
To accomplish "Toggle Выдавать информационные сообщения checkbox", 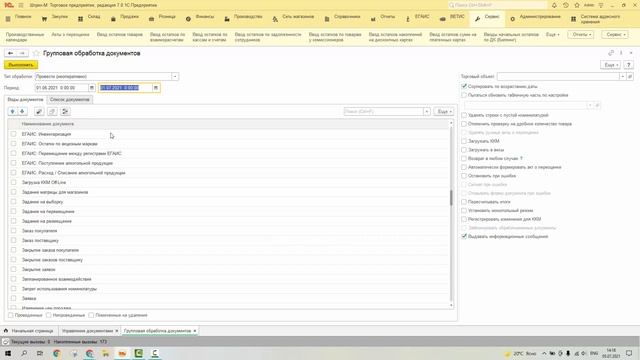I will click(464, 236).
